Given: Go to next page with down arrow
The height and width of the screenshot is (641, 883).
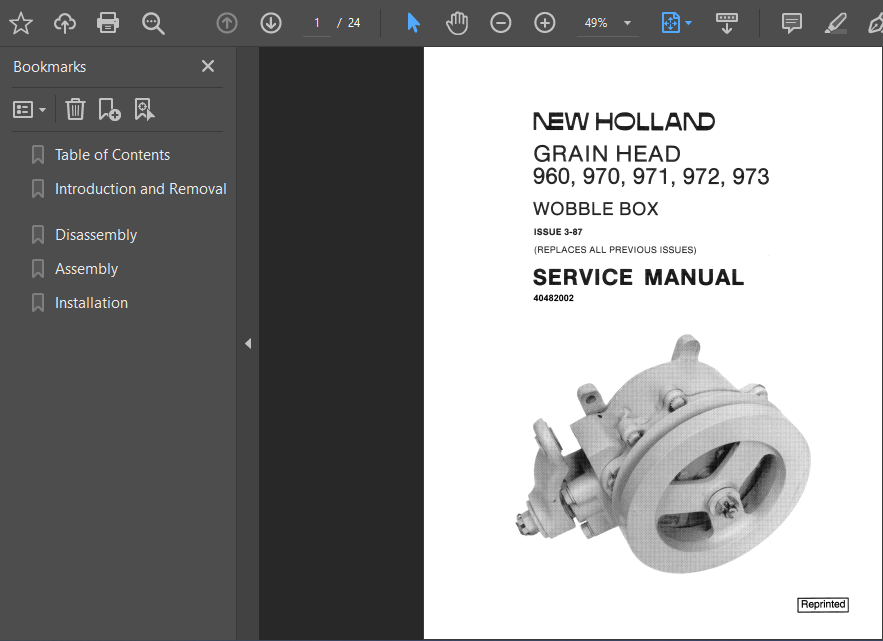Looking at the screenshot, I should point(270,22).
